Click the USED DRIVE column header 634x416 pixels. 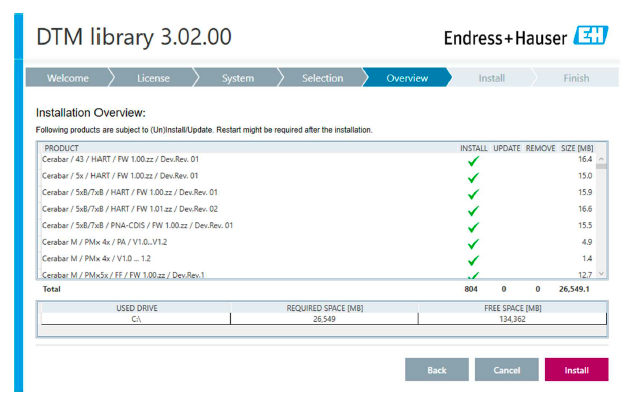(137, 308)
